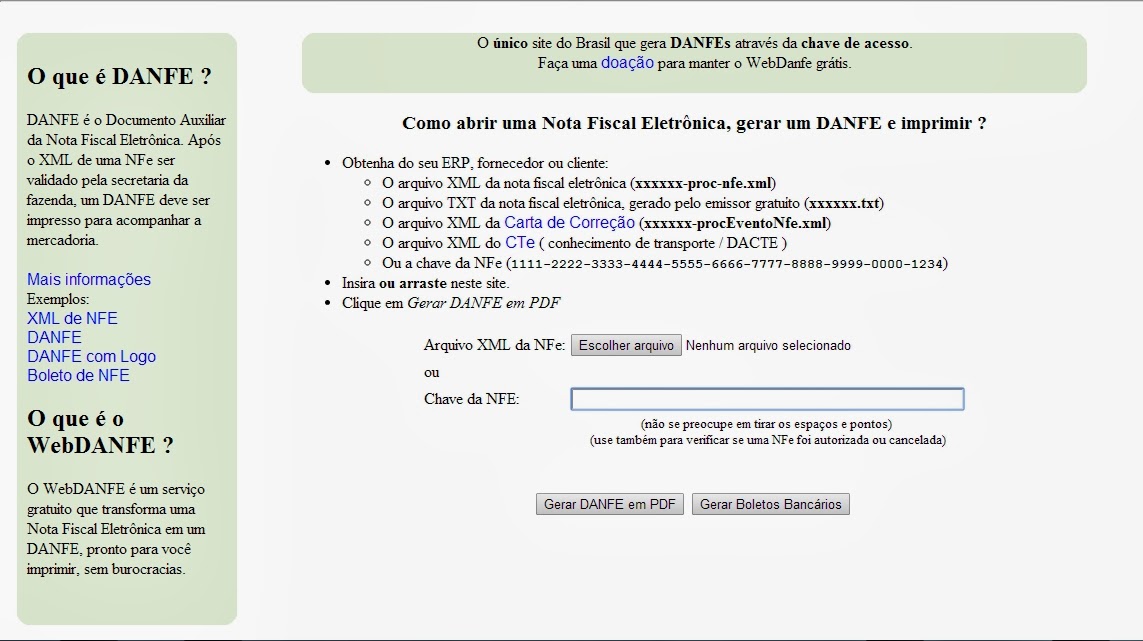Click the 'Como abrir uma Nota Fiscal Eletrônica' heading
The height and width of the screenshot is (641, 1143).
point(694,123)
